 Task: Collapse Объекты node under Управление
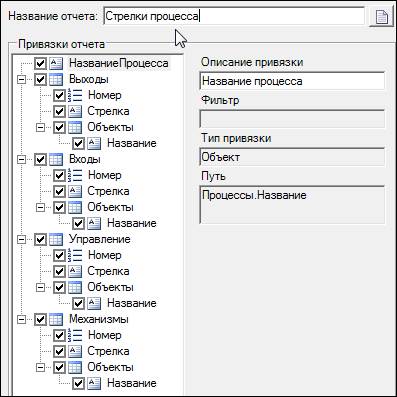click(40, 287)
